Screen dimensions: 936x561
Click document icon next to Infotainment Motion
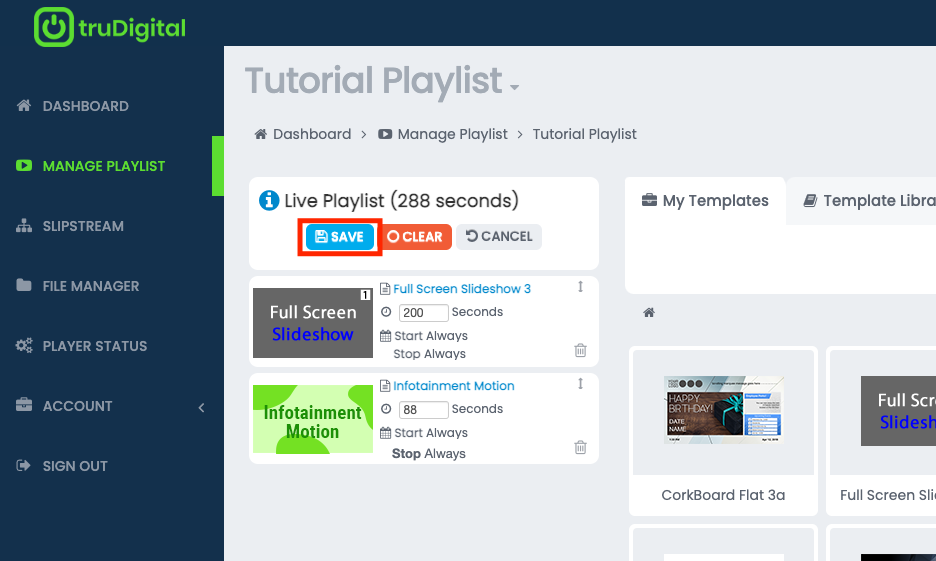385,386
